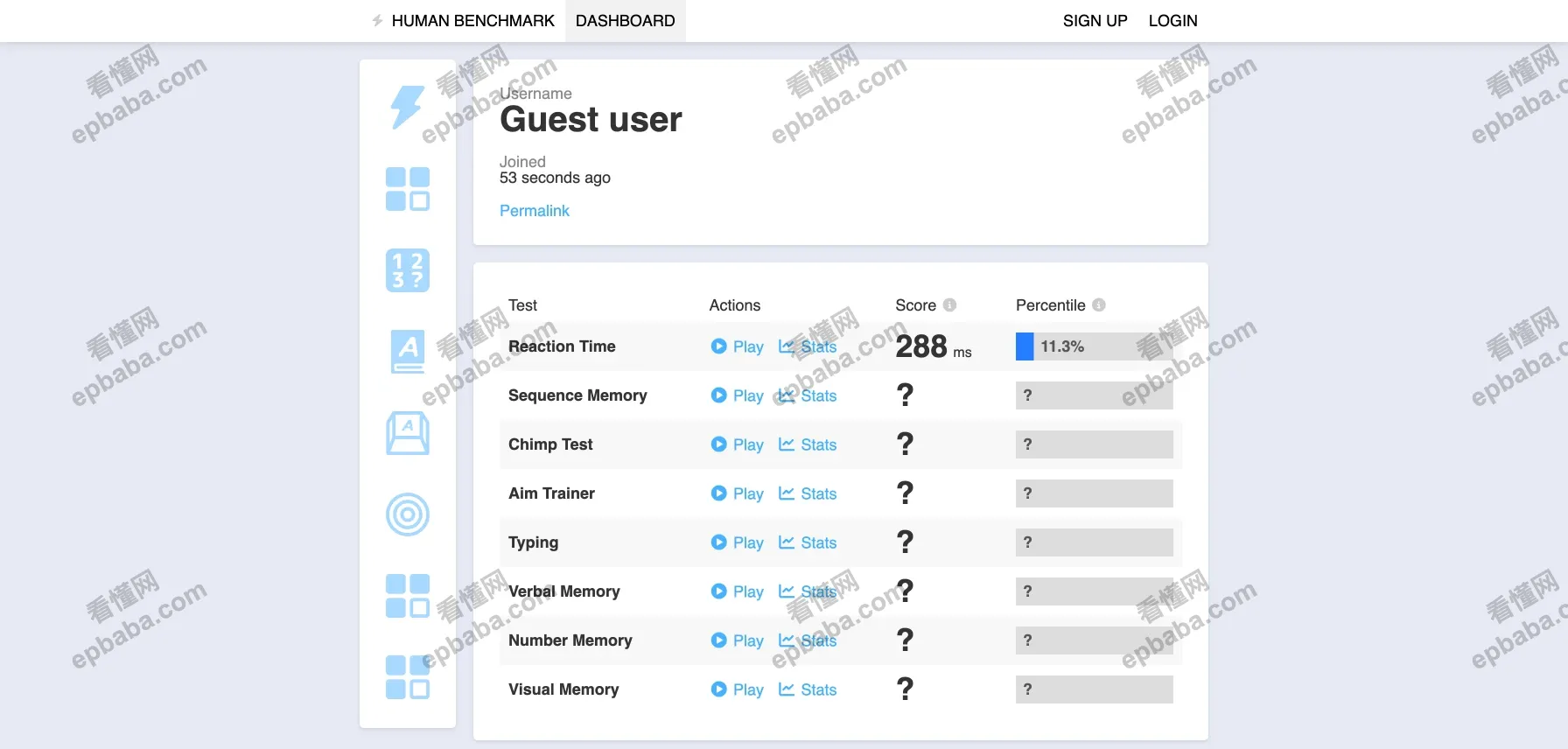1568x749 pixels.
Task: Click the 'Visual Memory' test name
Action: pos(563,689)
